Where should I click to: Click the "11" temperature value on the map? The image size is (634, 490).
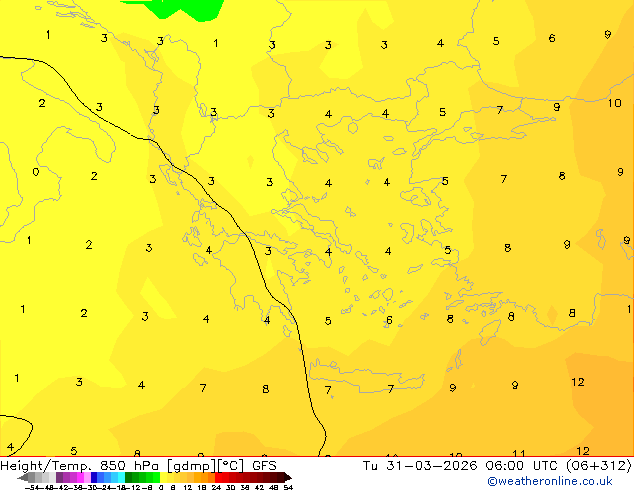518,453
